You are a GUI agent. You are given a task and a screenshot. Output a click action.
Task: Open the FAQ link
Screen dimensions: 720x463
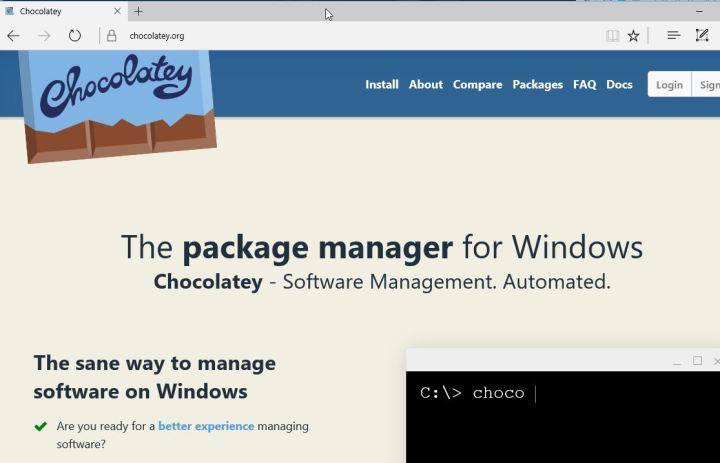(585, 85)
